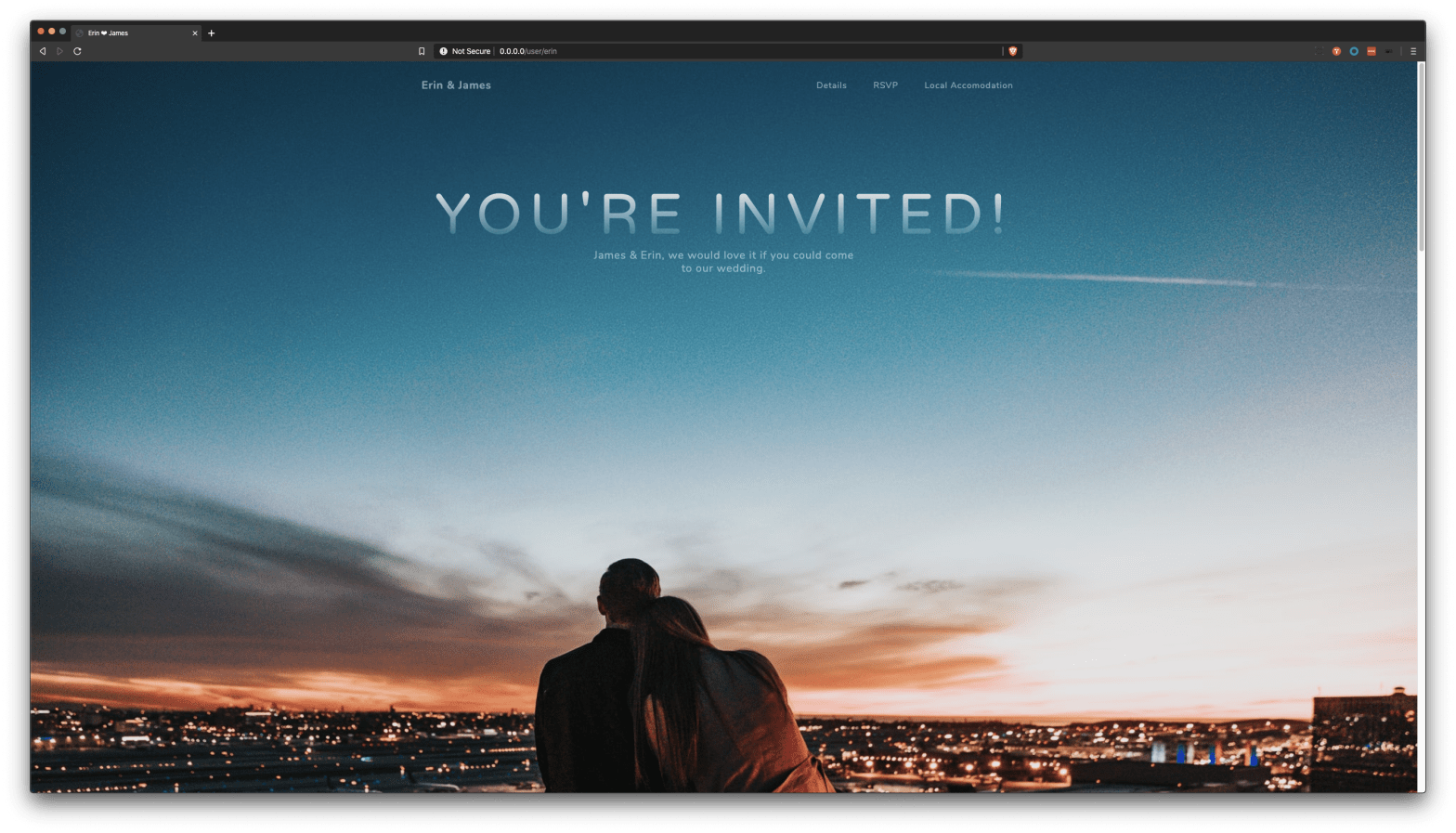The image size is (1456, 833).
Task: Open the Brave Shields lion icon
Action: pyautogui.click(x=1012, y=51)
